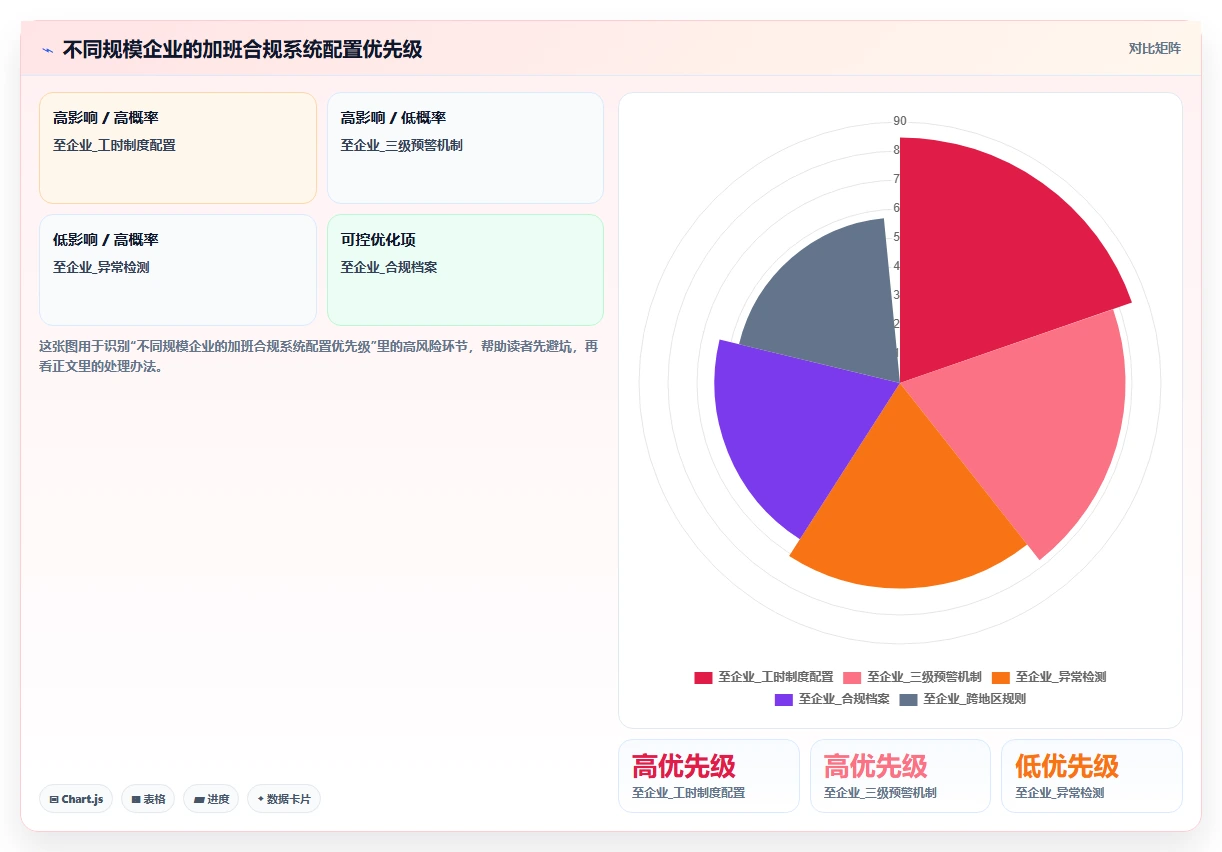Open the 低优先级 异常检测 card
The height and width of the screenshot is (852, 1222).
pos(1092,776)
